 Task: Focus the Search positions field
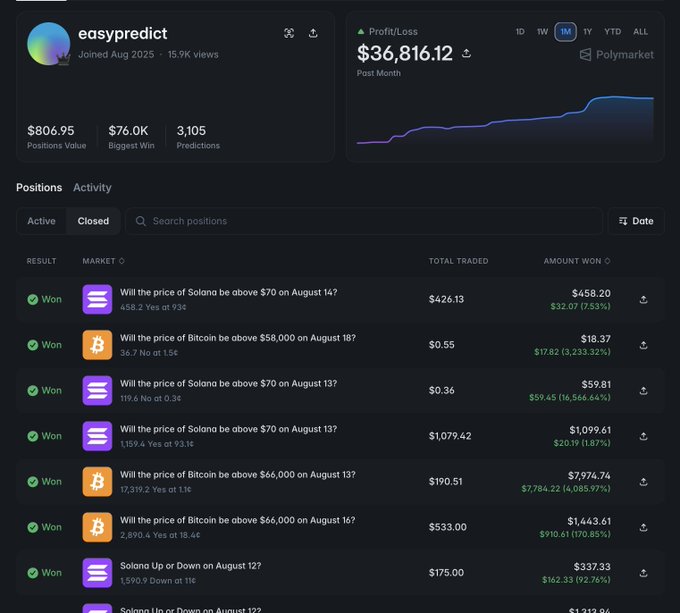364,221
